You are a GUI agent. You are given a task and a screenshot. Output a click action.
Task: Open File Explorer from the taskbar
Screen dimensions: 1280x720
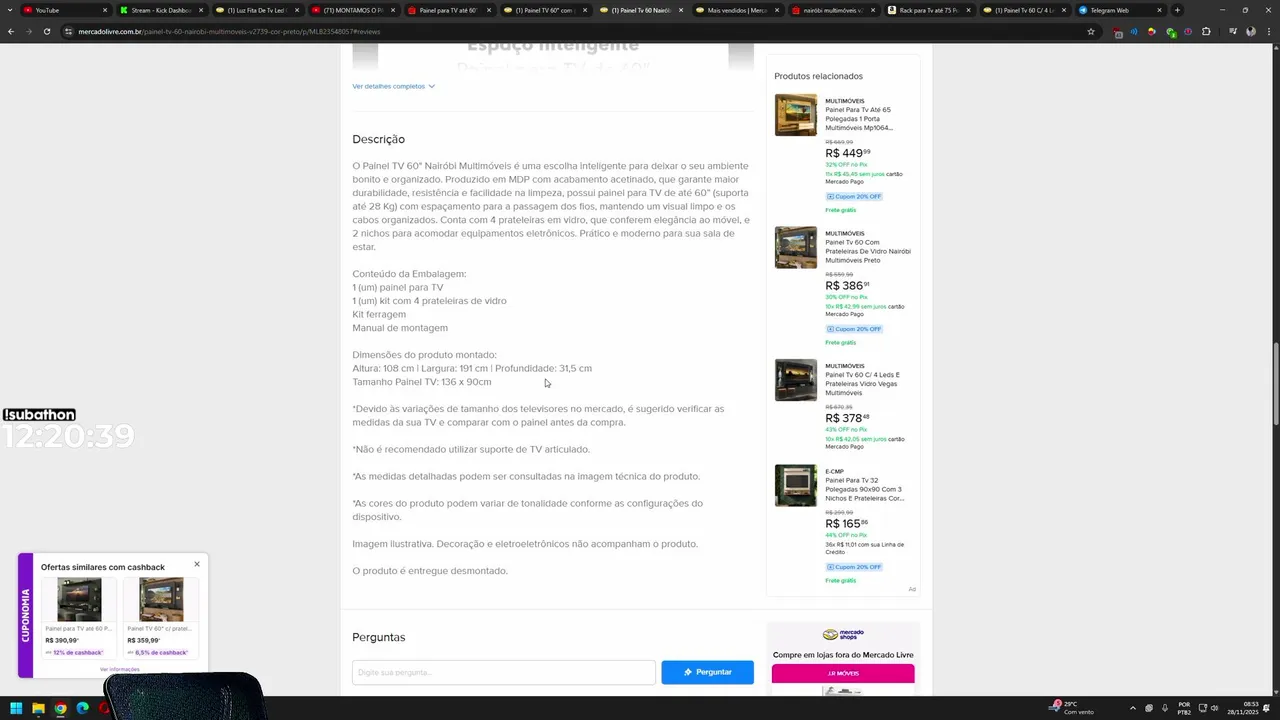pos(38,708)
